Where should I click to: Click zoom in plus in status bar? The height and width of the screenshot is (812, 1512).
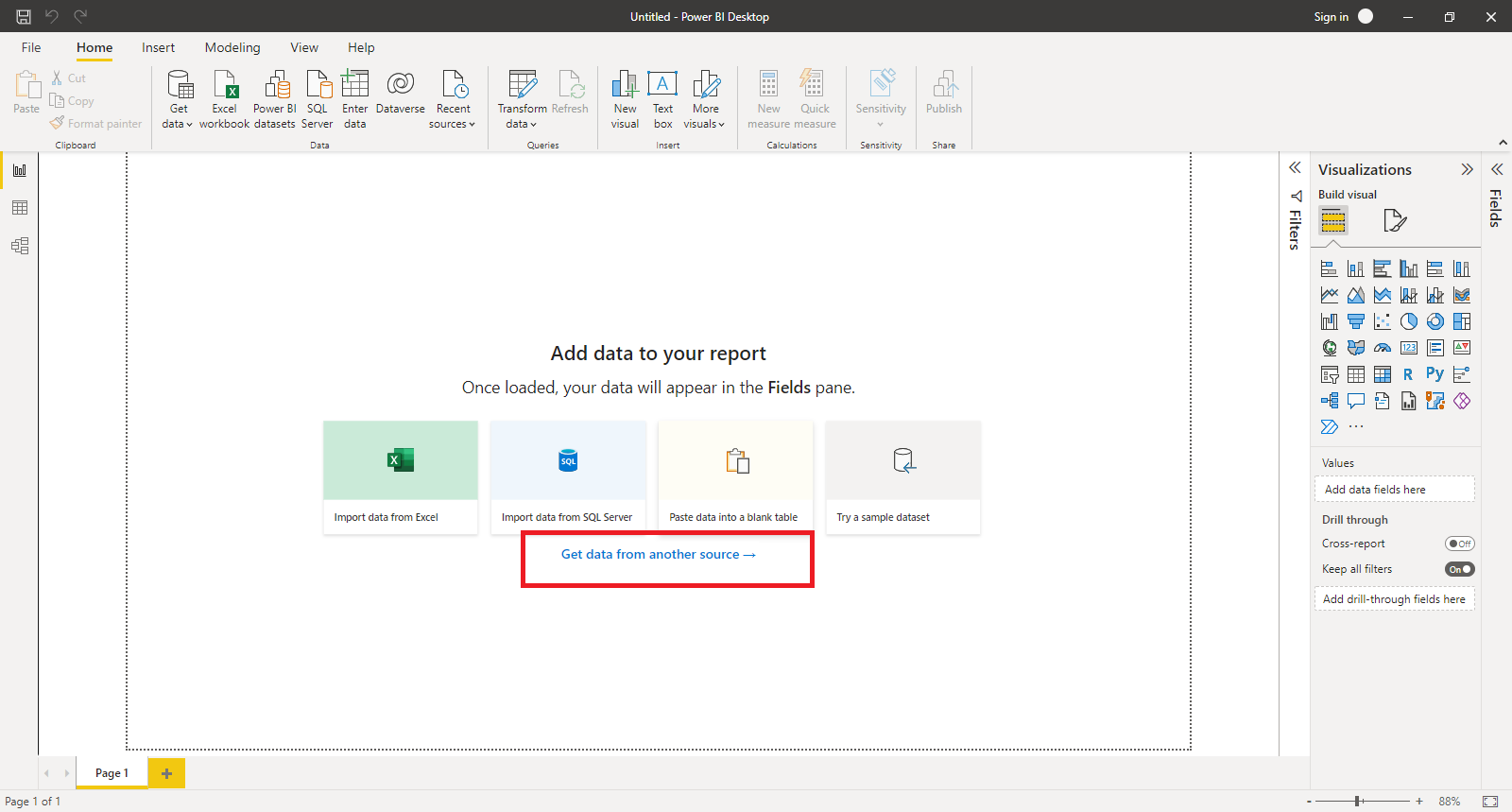coord(1419,801)
